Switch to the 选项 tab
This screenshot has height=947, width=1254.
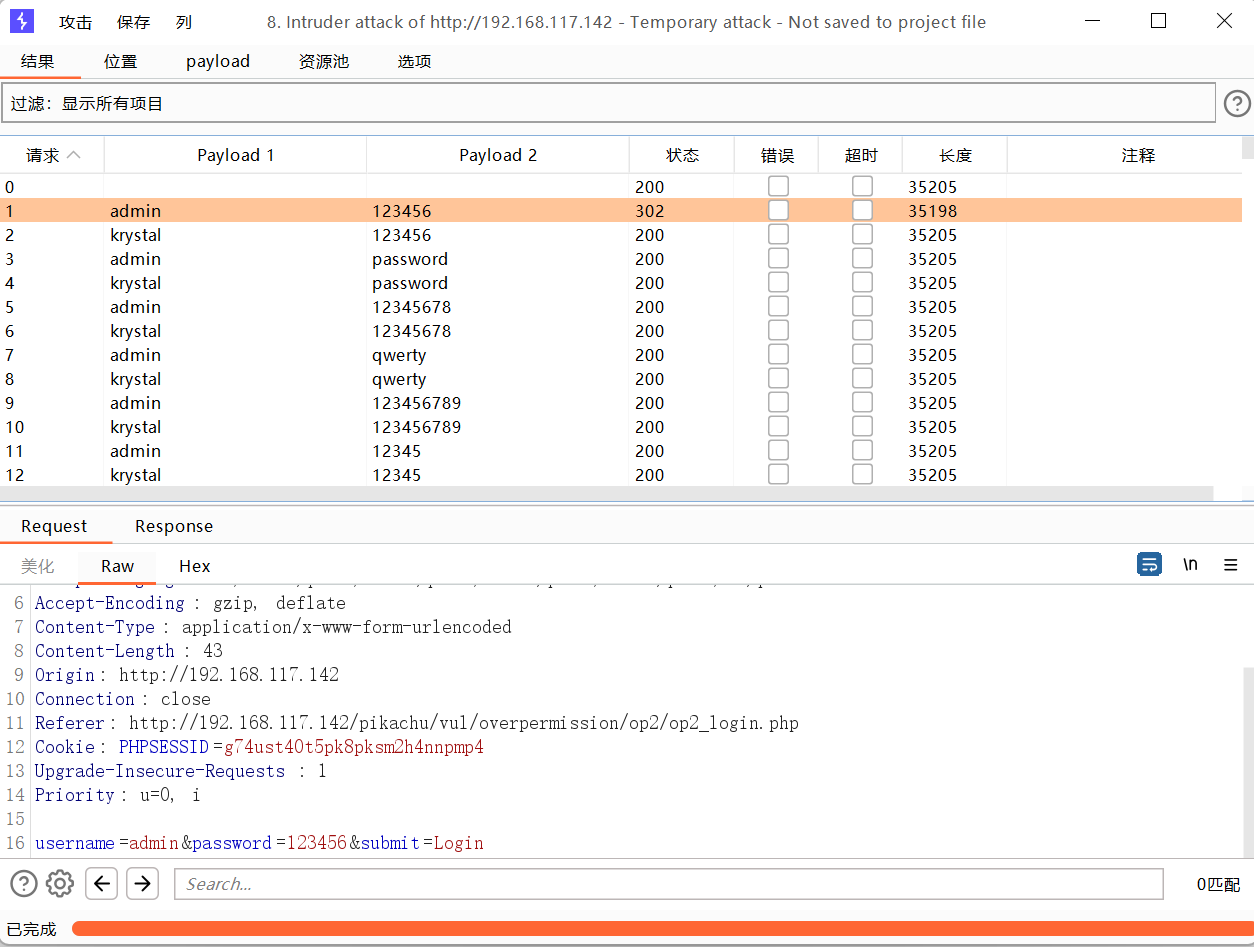click(x=414, y=62)
